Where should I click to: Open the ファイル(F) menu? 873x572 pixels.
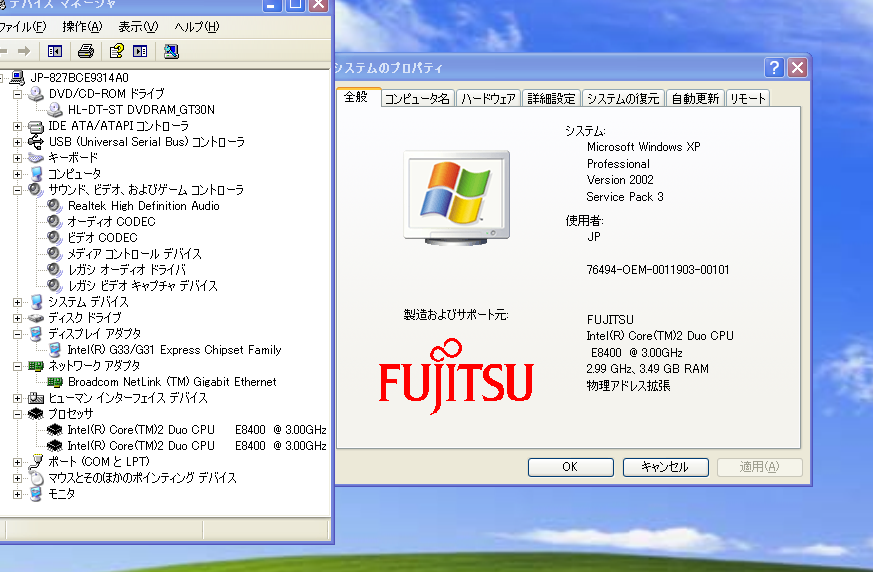pos(23,27)
